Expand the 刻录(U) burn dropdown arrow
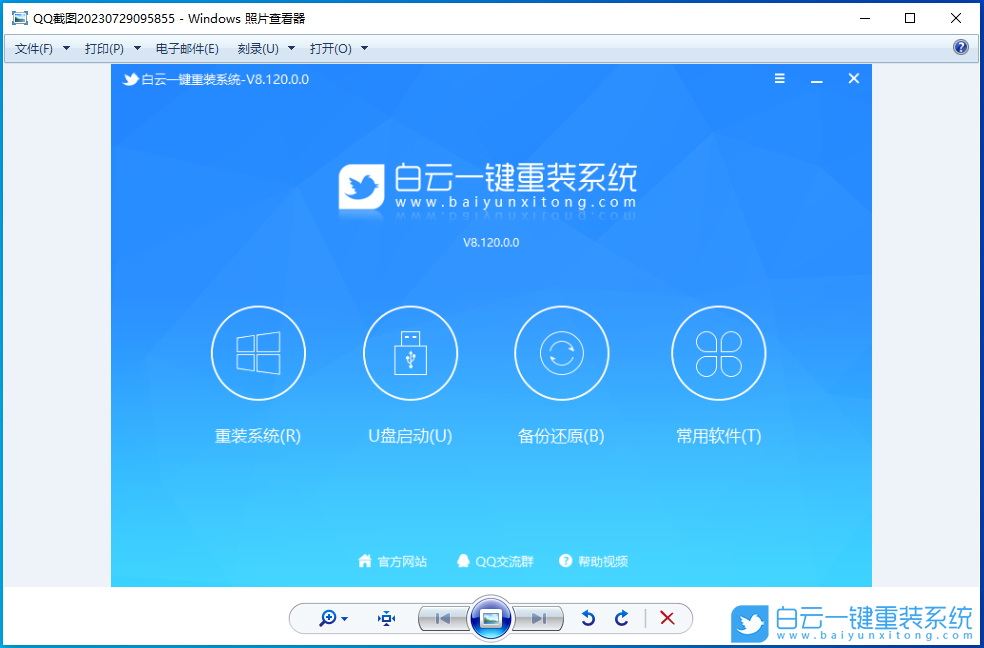This screenshot has height=648, width=984. [x=287, y=47]
